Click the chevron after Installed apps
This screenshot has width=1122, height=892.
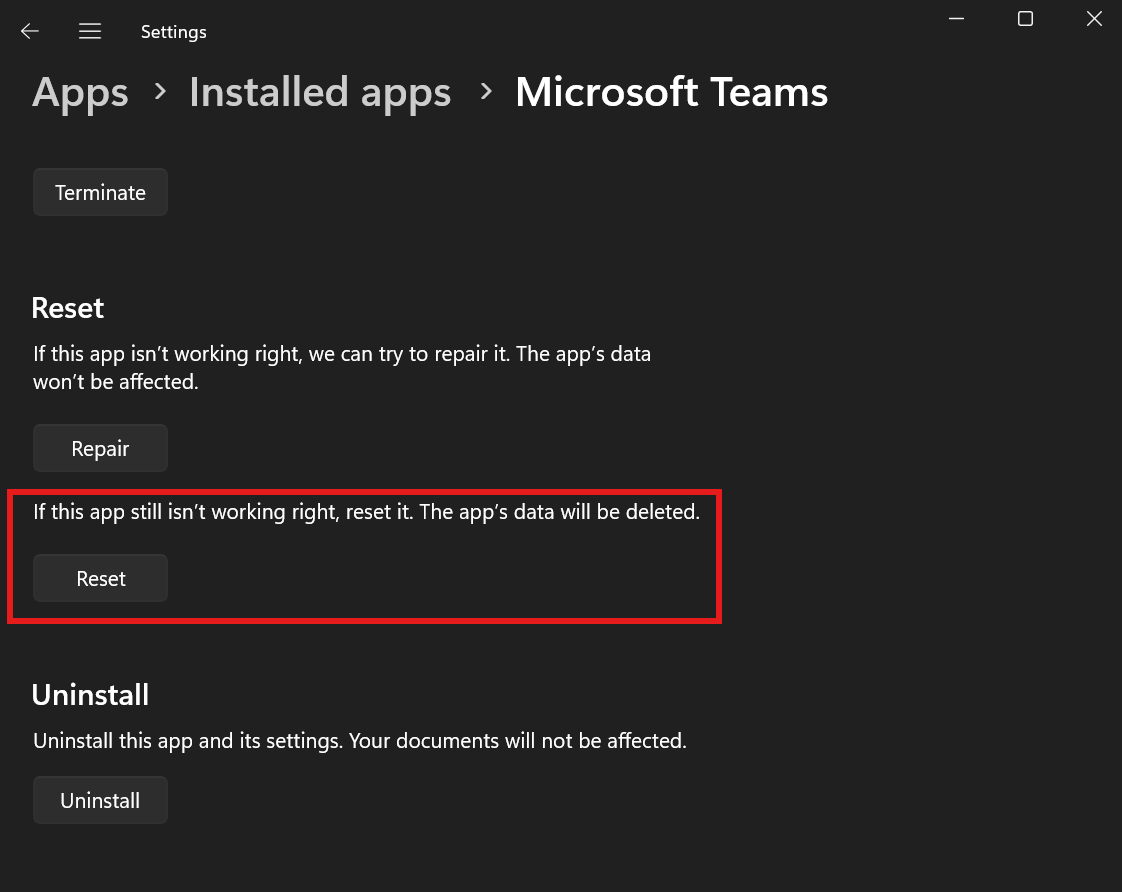tap(486, 92)
